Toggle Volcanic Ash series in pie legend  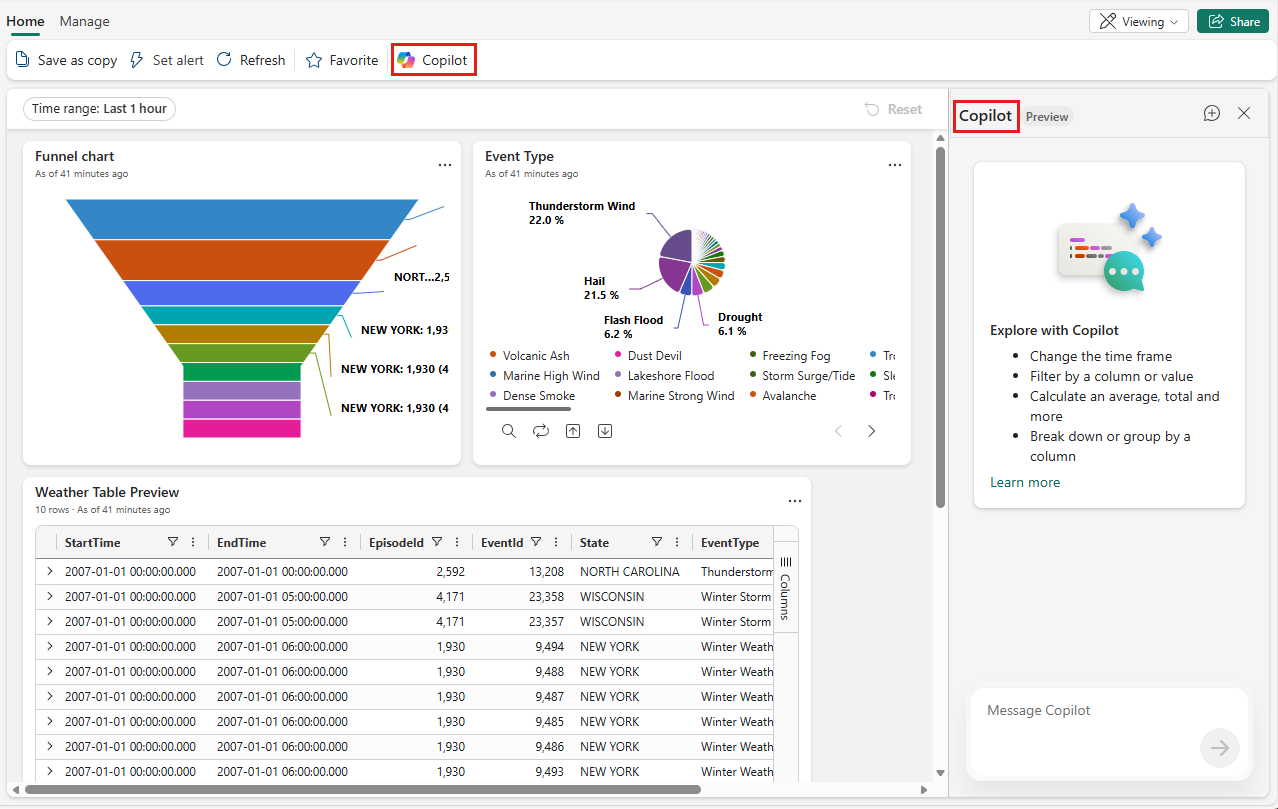coord(535,356)
